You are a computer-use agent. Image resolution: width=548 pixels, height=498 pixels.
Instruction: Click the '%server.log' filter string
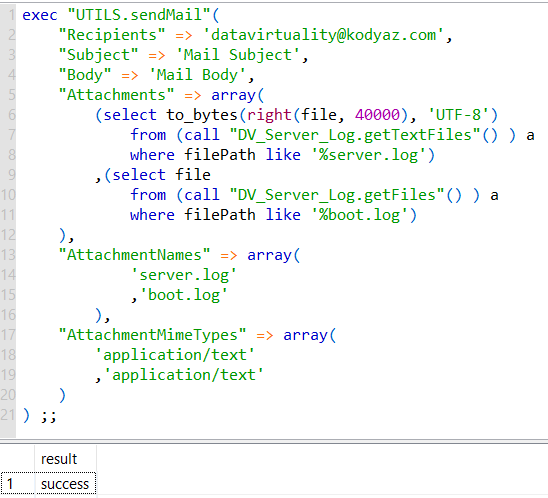[368, 155]
